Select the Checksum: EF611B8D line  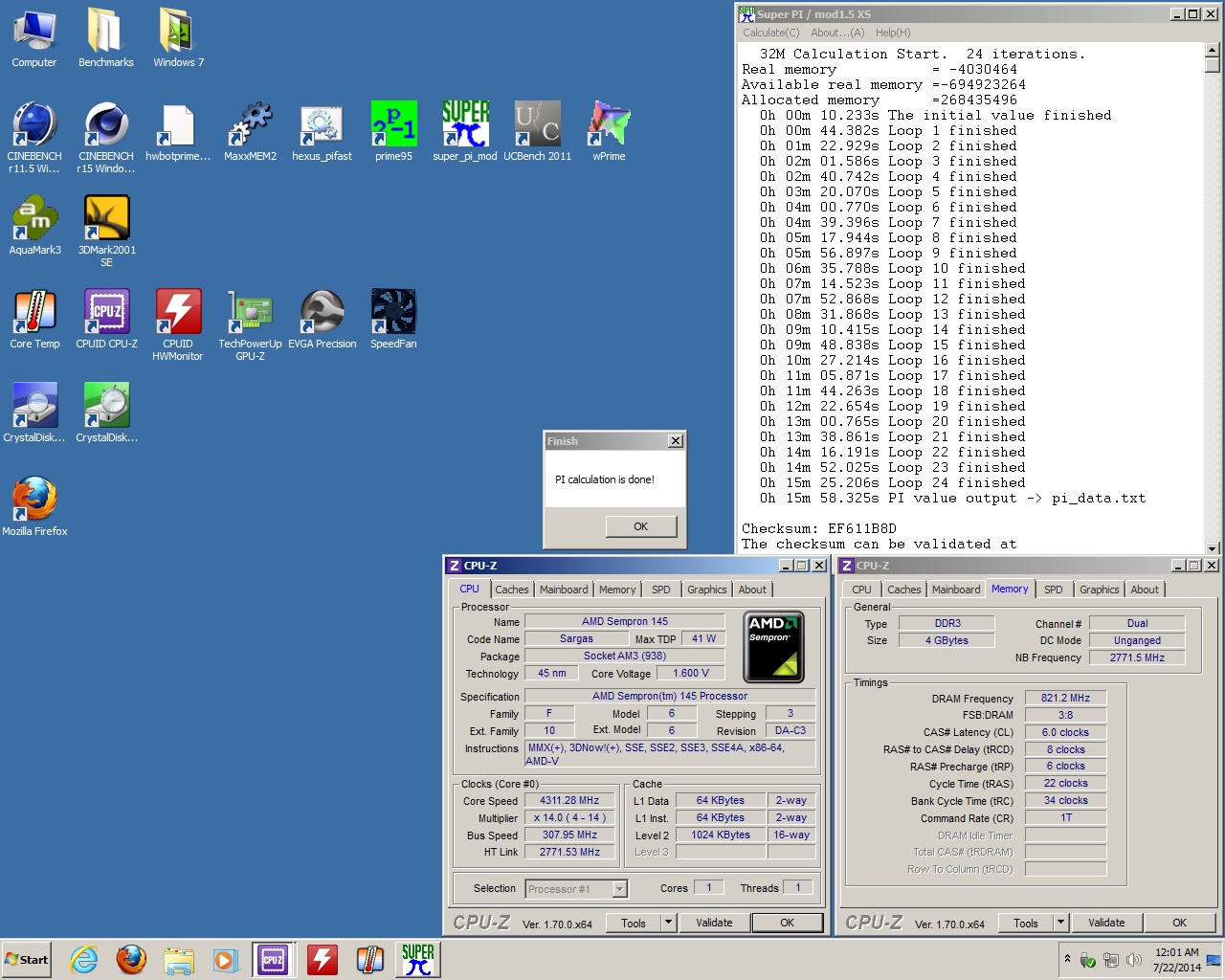pos(819,528)
